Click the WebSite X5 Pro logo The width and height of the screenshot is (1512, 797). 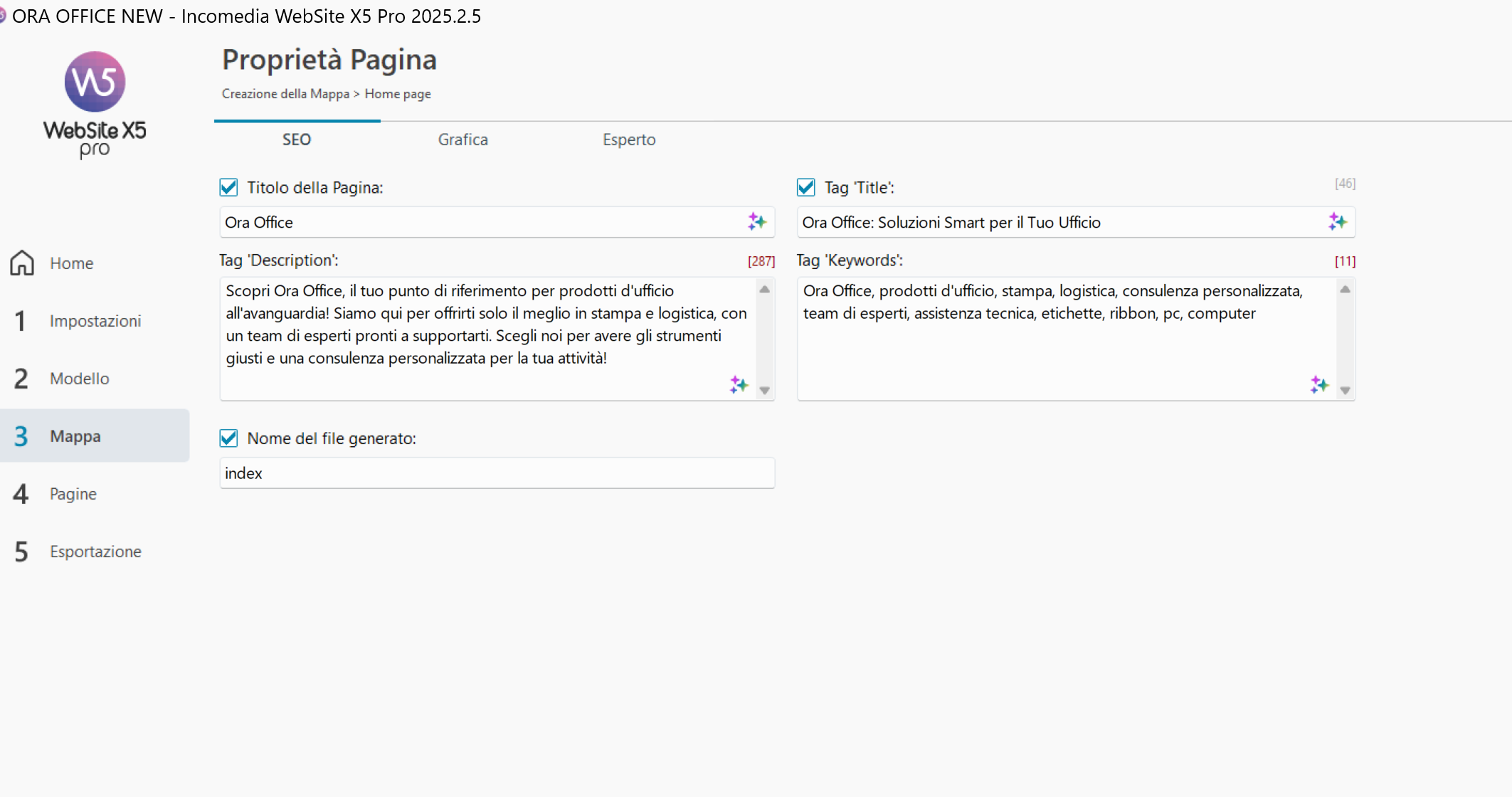pyautogui.click(x=95, y=105)
